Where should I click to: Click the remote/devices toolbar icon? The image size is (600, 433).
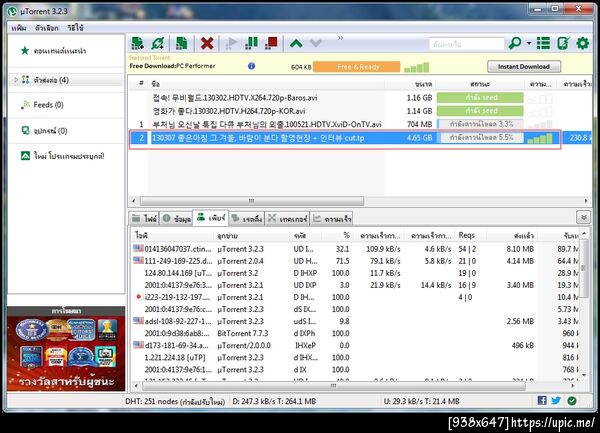coord(563,43)
